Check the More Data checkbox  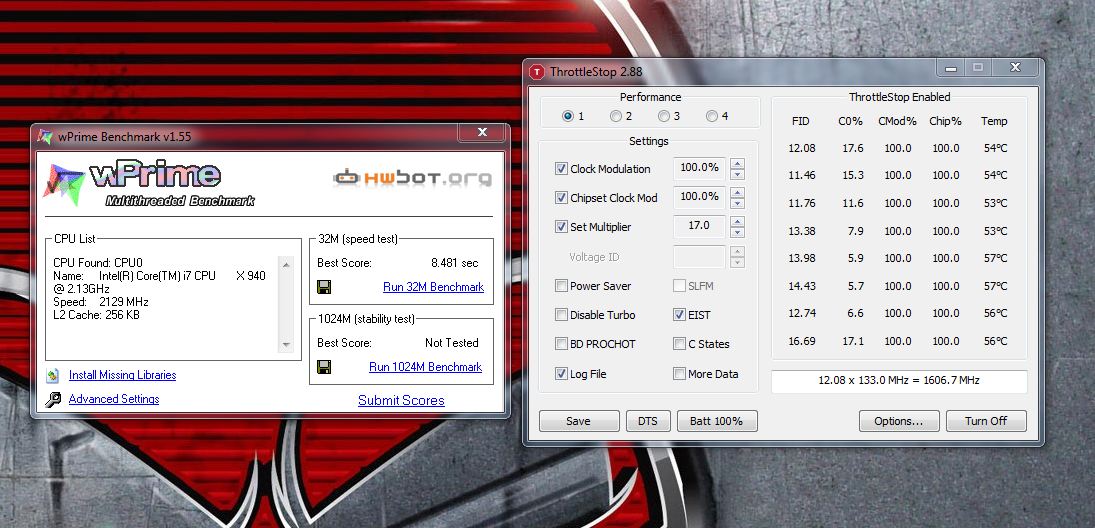679,374
